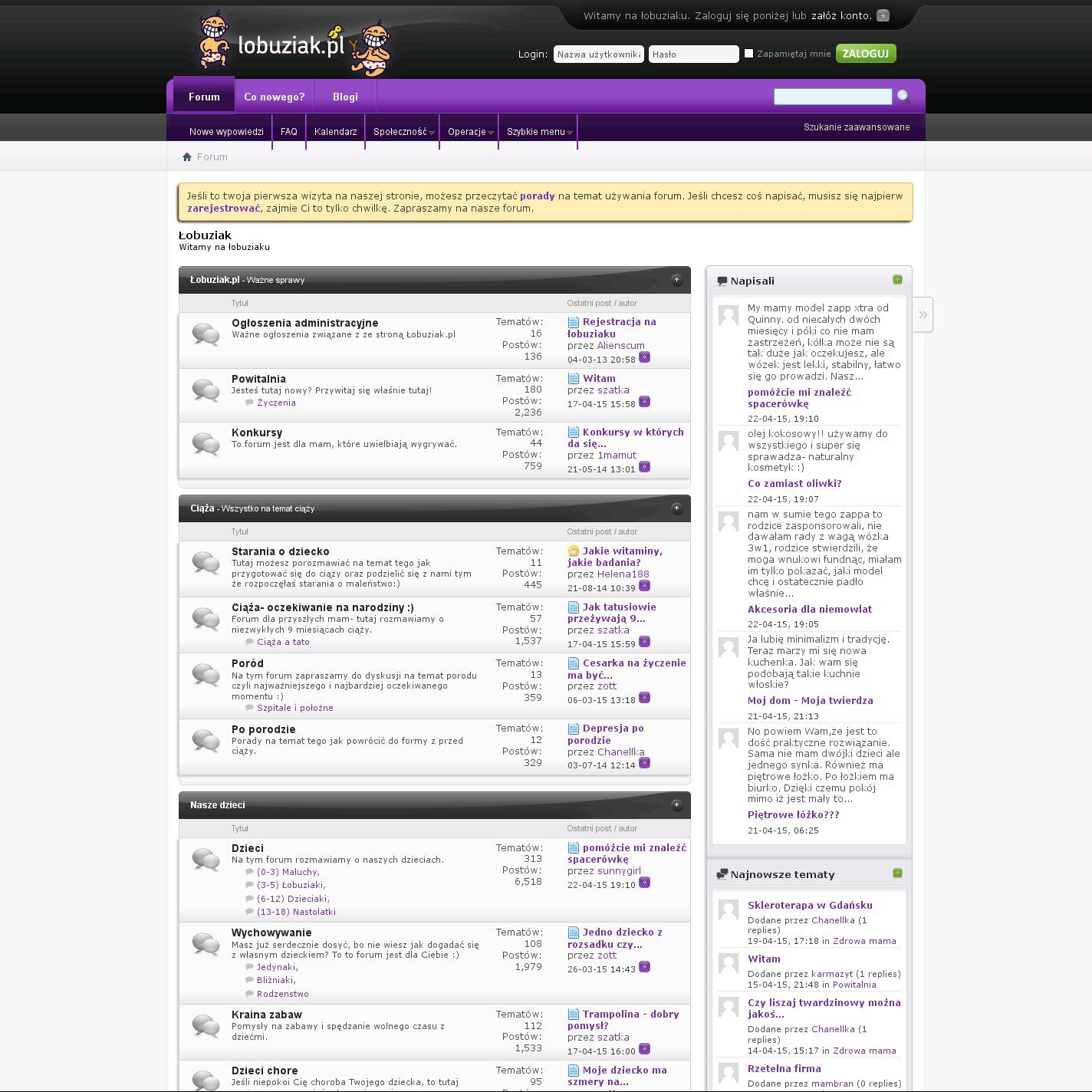This screenshot has width=1092, height=1092.
Task: Focus the Hasło password field
Action: point(694,54)
